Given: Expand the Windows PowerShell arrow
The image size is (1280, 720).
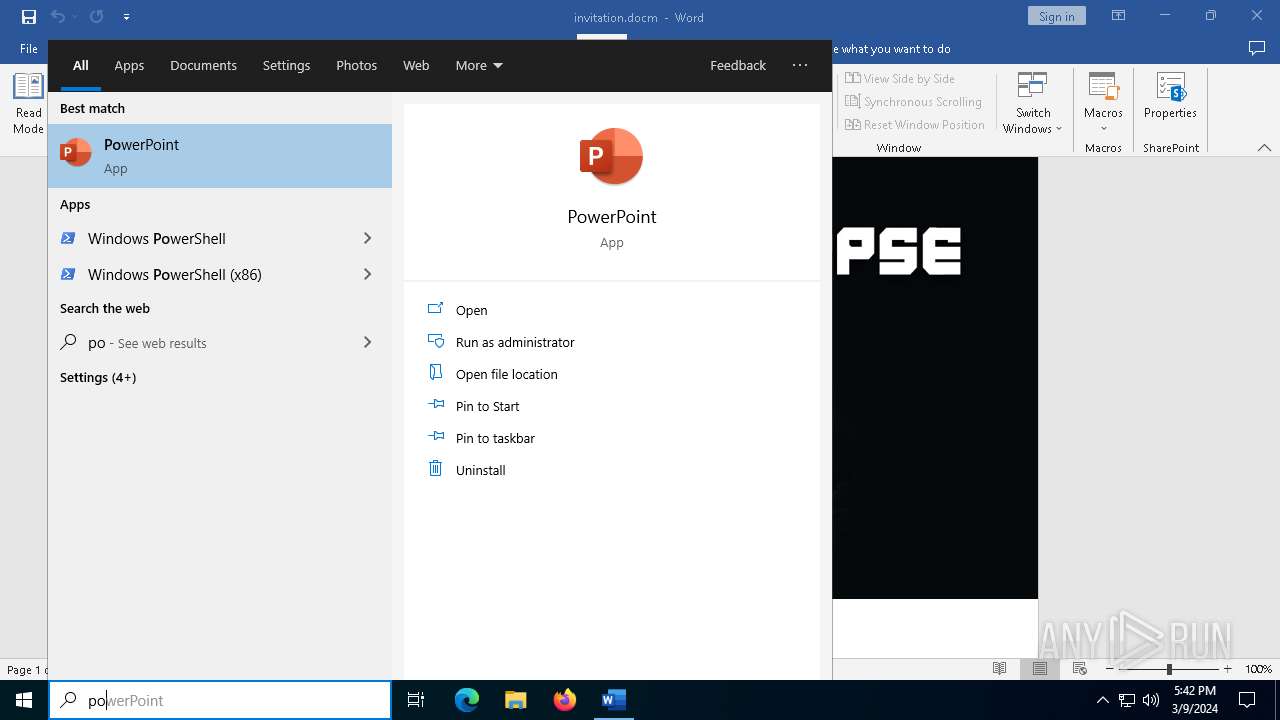Looking at the screenshot, I should [367, 238].
